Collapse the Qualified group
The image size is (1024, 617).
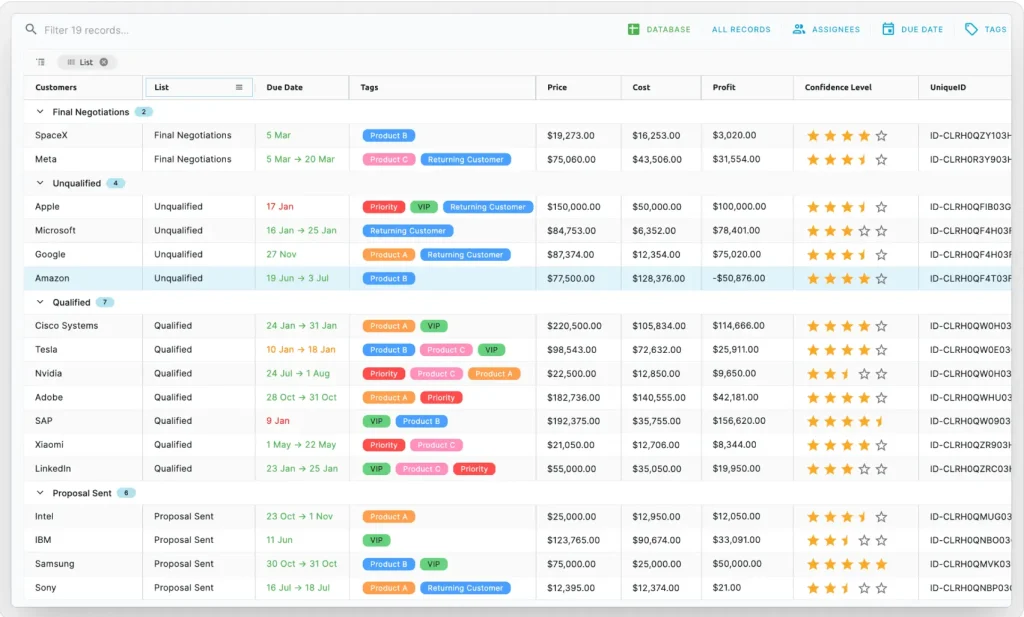[40, 302]
